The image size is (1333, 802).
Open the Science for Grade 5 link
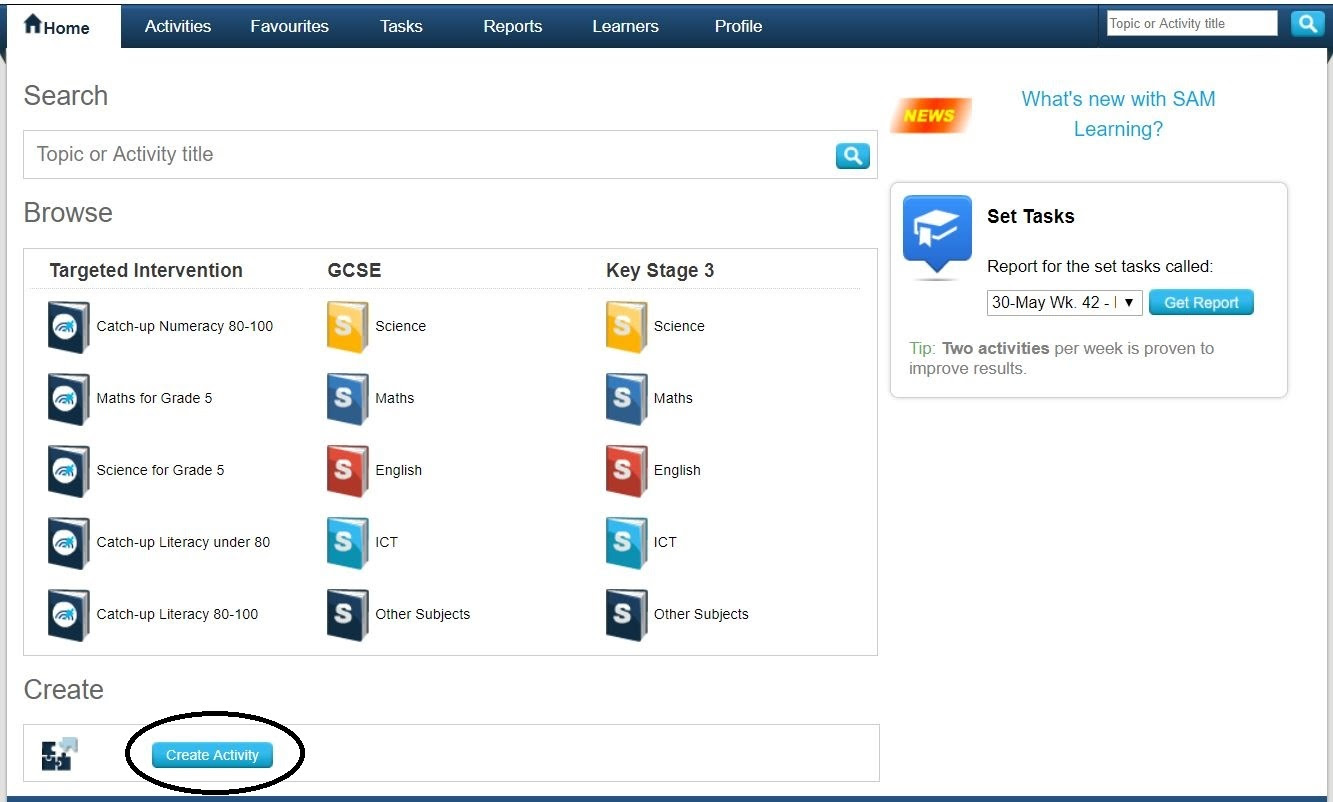[161, 470]
